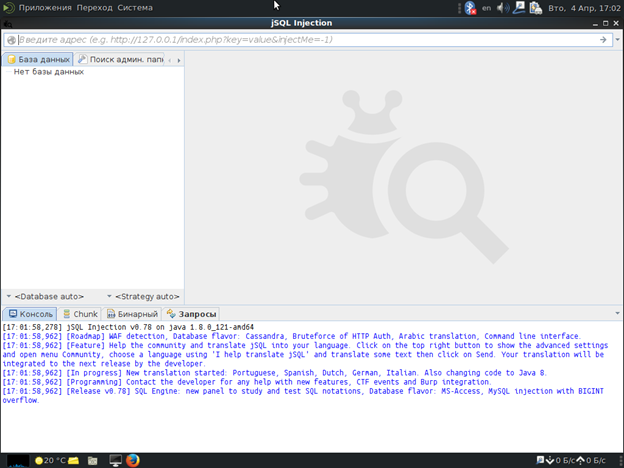
Task: Open the volume control speaker icon
Action: click(502, 7)
